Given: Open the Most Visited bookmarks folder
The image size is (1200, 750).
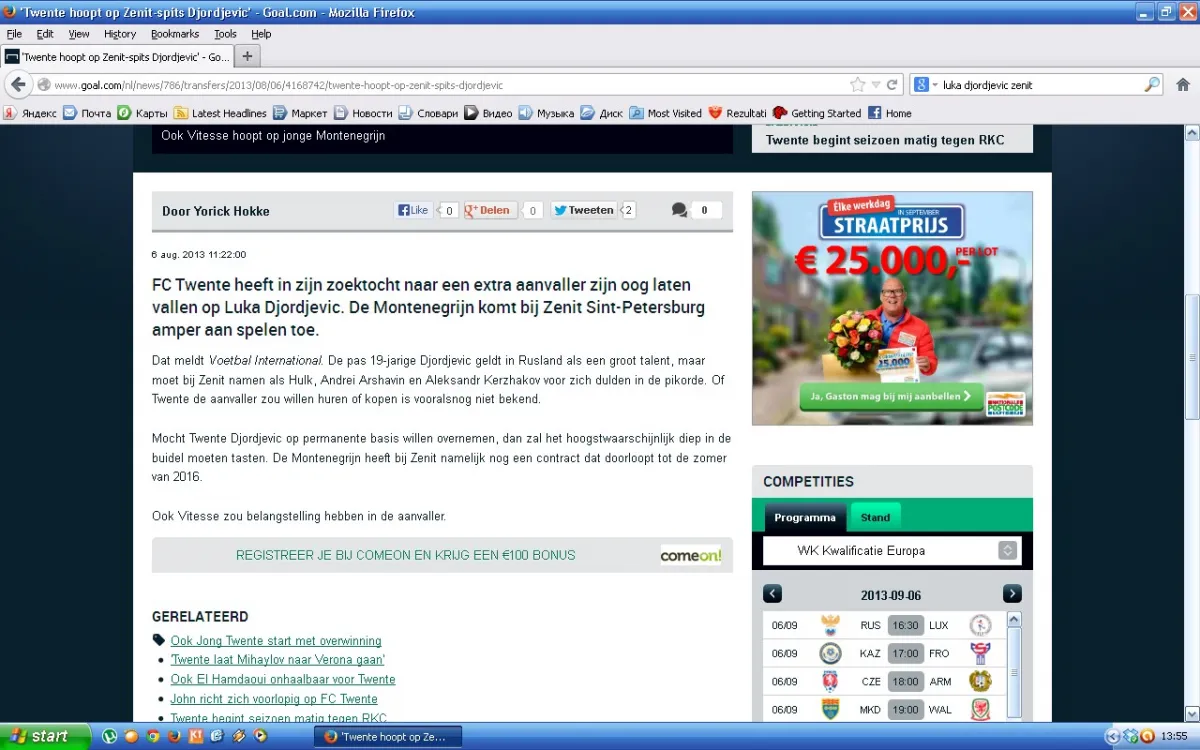Looking at the screenshot, I should point(666,113).
